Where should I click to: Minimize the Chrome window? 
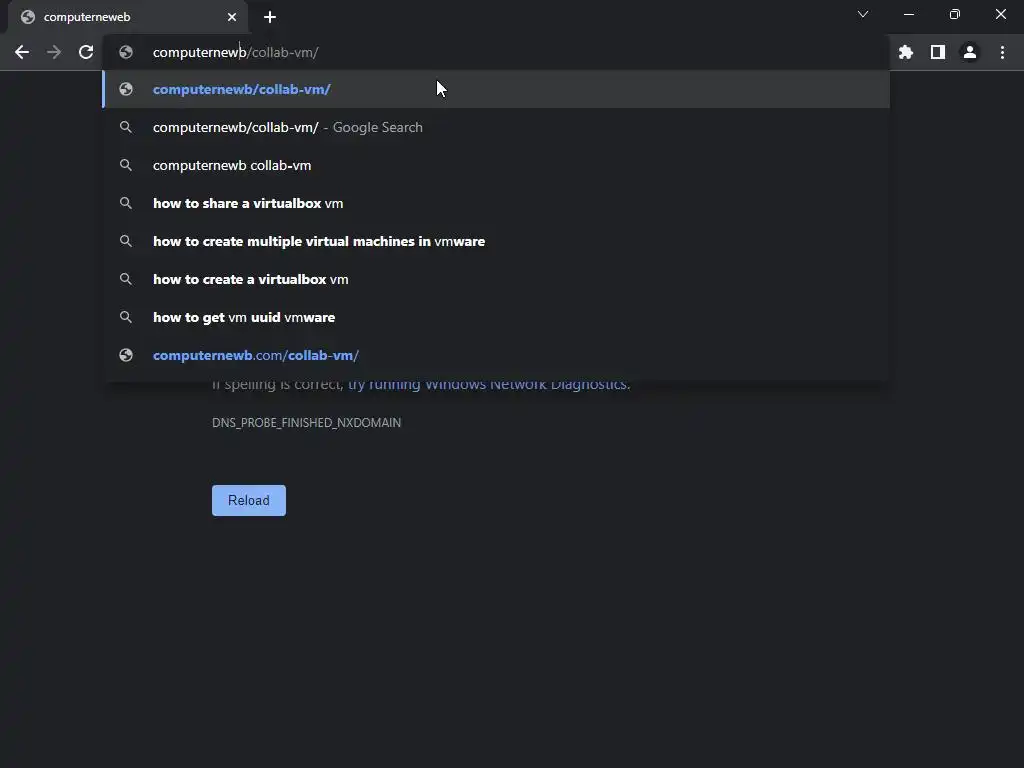(909, 14)
